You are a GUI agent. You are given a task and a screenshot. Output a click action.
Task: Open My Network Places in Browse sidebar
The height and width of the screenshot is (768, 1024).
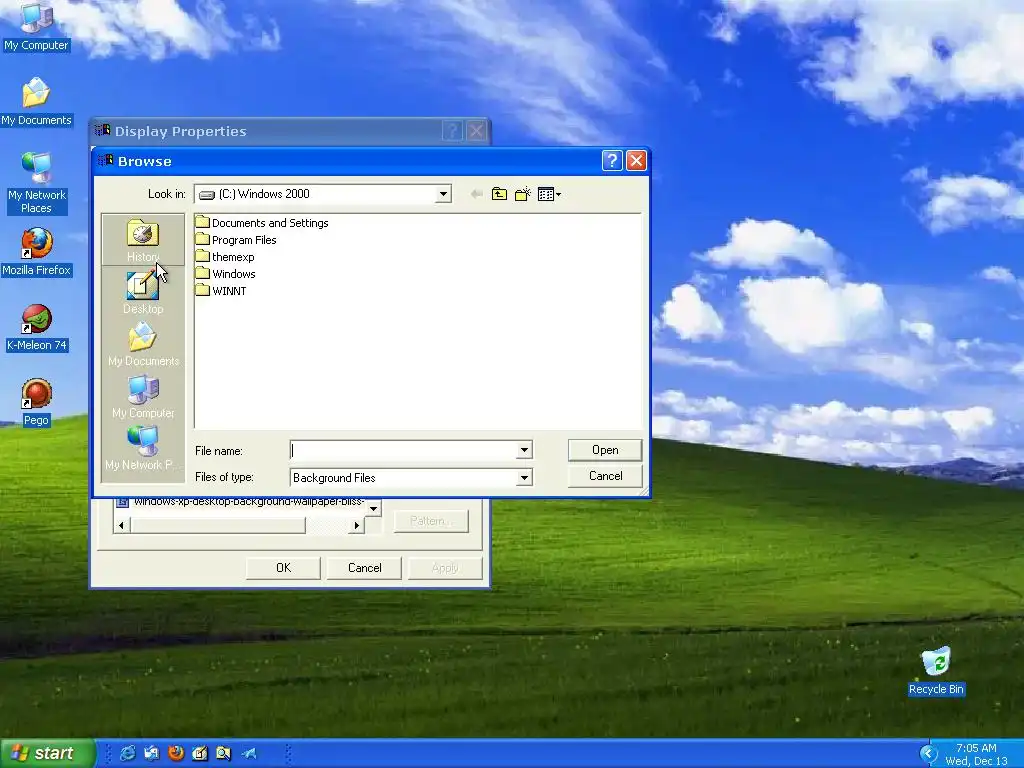(x=143, y=449)
